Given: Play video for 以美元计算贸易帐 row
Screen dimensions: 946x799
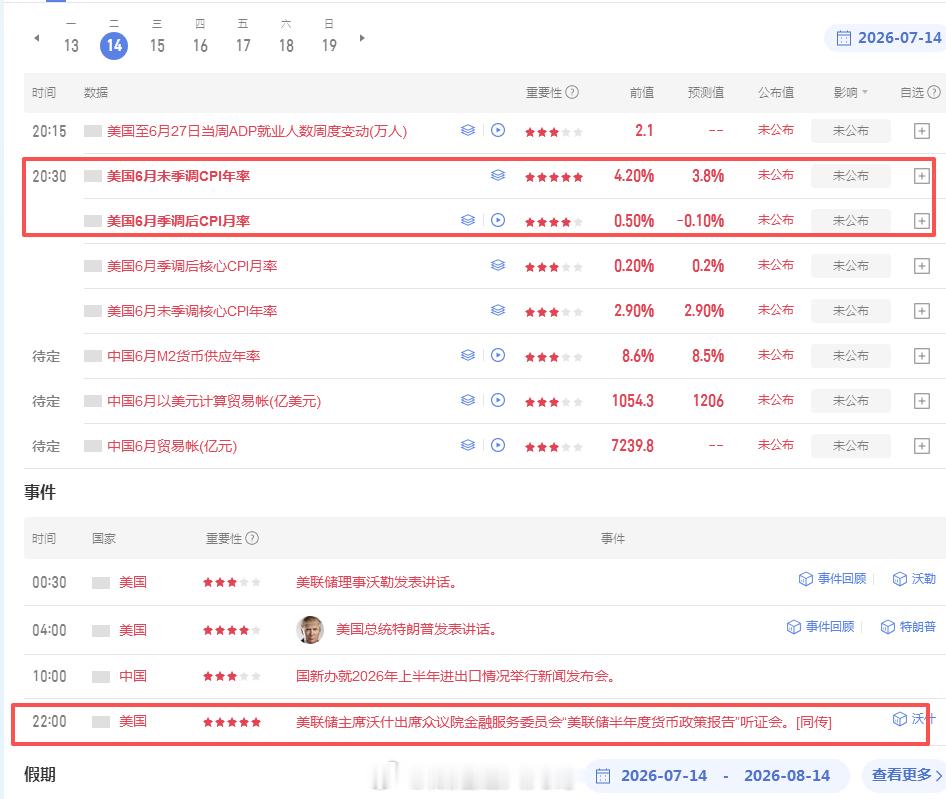Looking at the screenshot, I should tap(498, 400).
